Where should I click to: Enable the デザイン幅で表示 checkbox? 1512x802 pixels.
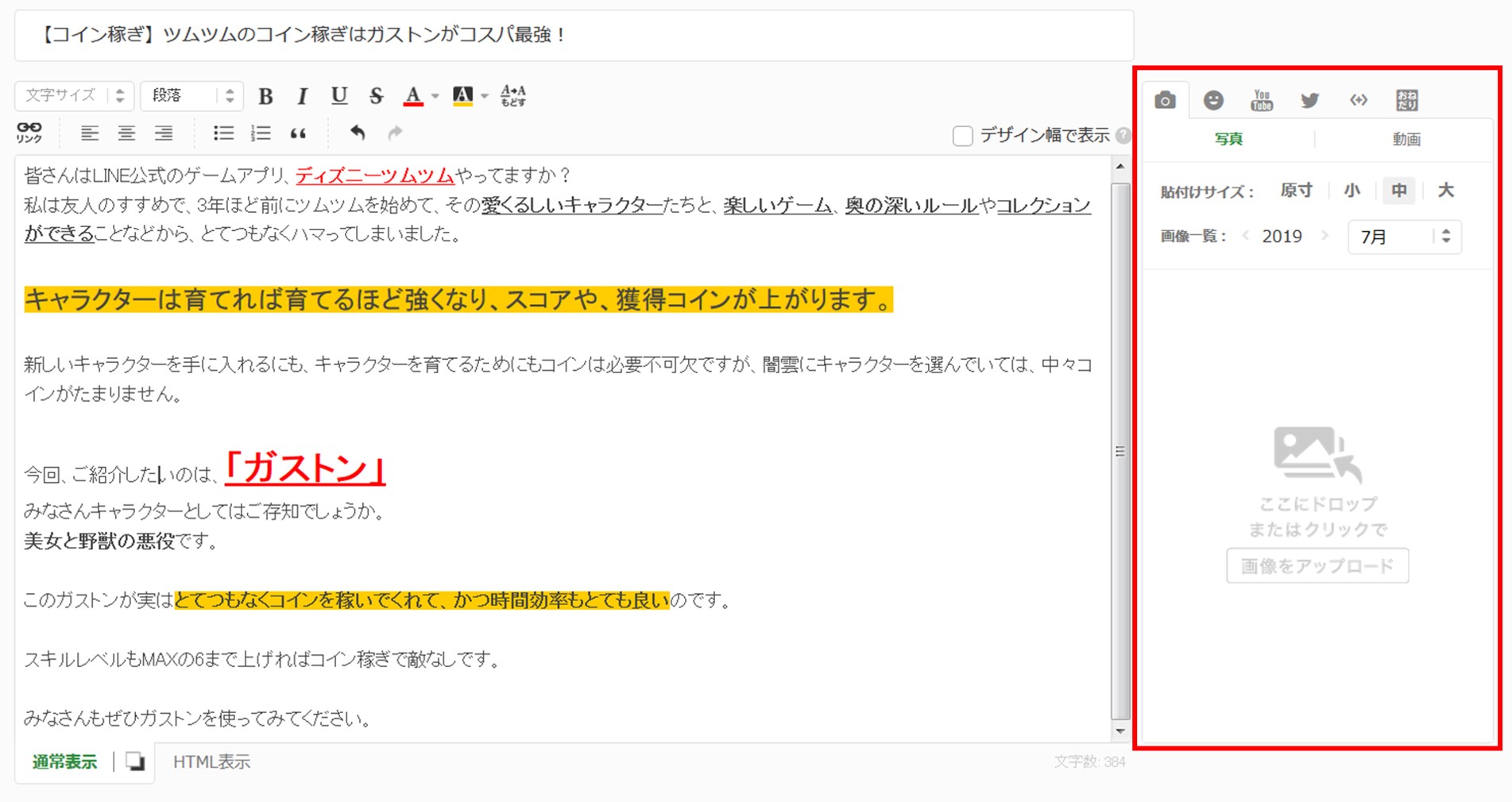962,136
